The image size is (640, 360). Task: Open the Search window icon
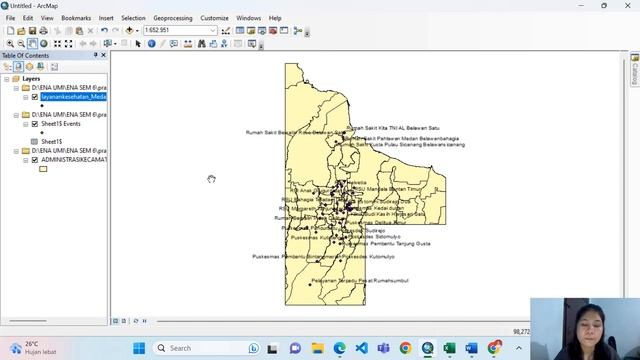click(262, 31)
